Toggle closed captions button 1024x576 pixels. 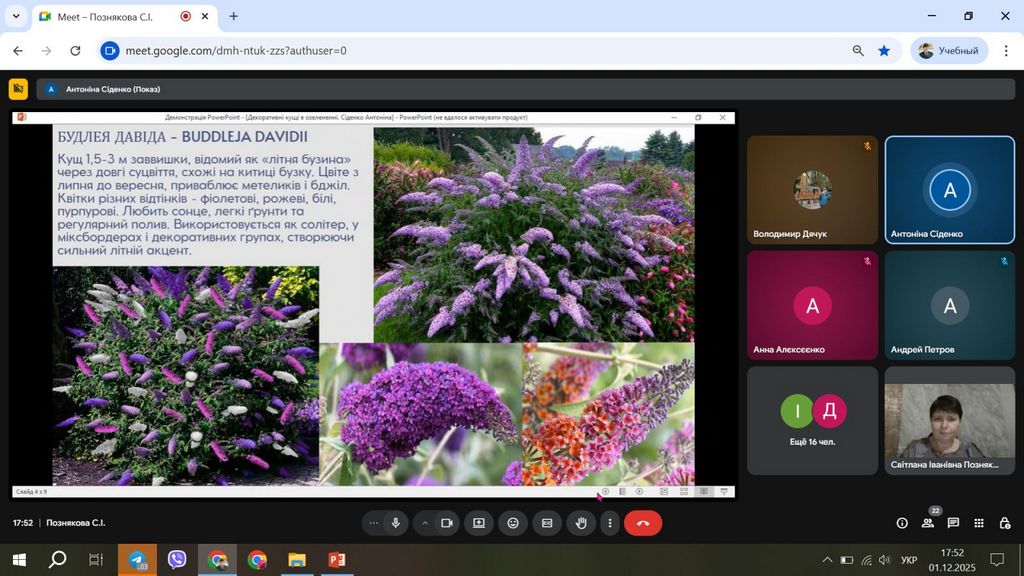click(547, 523)
